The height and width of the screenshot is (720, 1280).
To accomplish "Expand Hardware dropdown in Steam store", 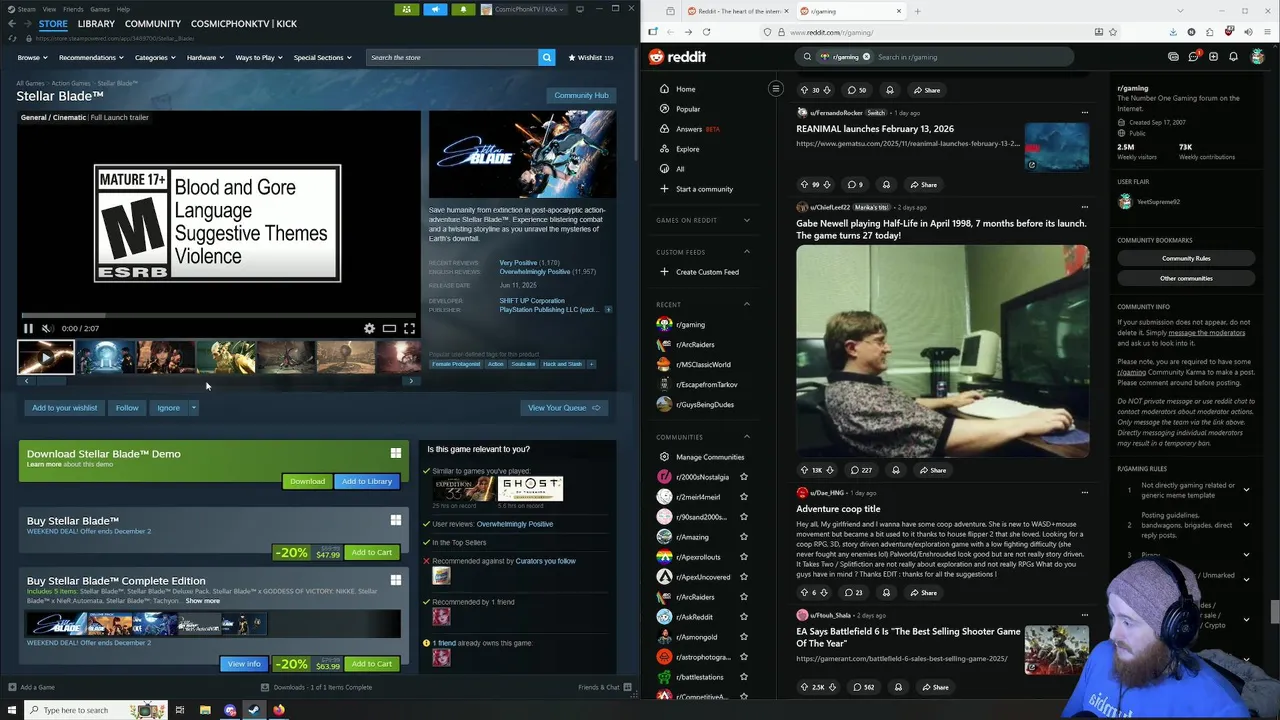I will click(205, 57).
